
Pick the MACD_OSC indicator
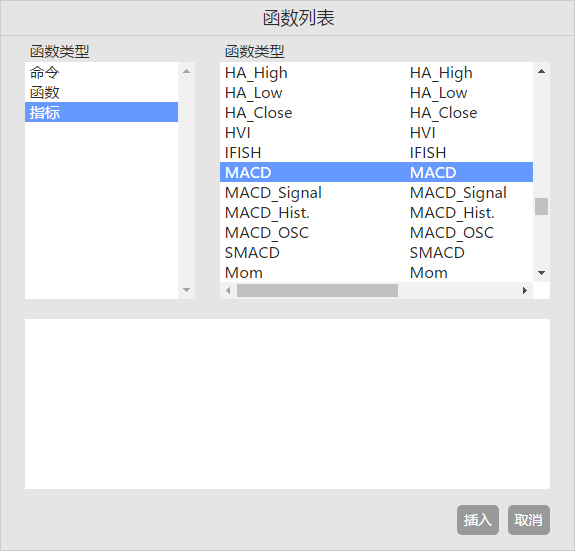[x=376, y=232]
